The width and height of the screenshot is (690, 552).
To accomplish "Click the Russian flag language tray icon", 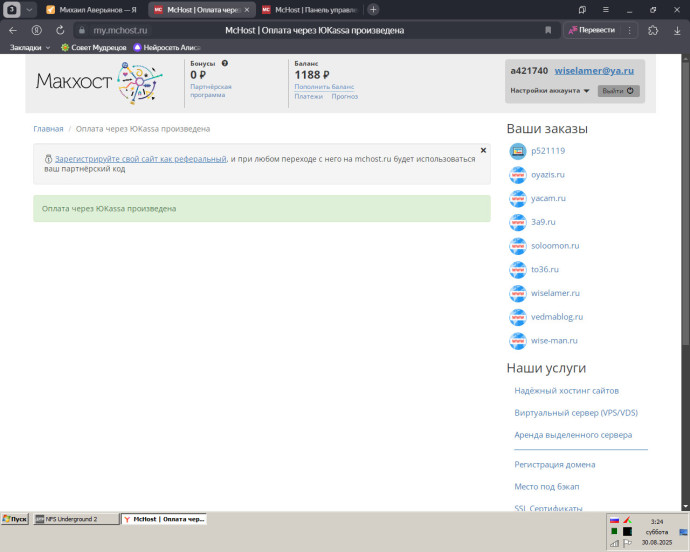I will coord(614,520).
